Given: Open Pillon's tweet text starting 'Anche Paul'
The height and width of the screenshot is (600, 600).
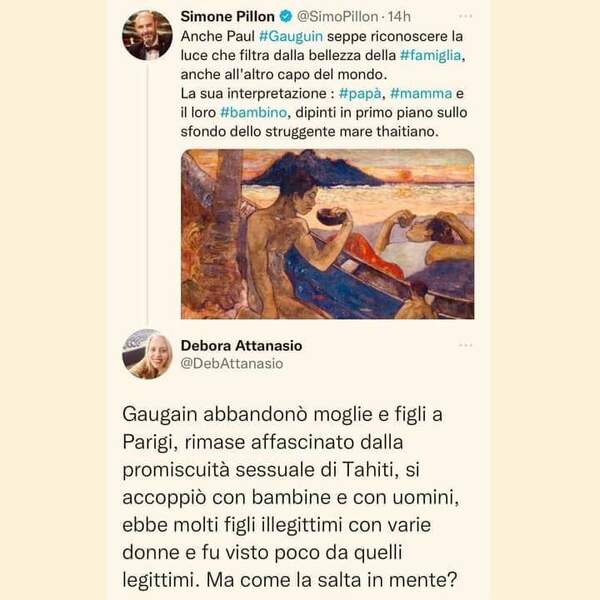Looking at the screenshot, I should pyautogui.click(x=324, y=84).
